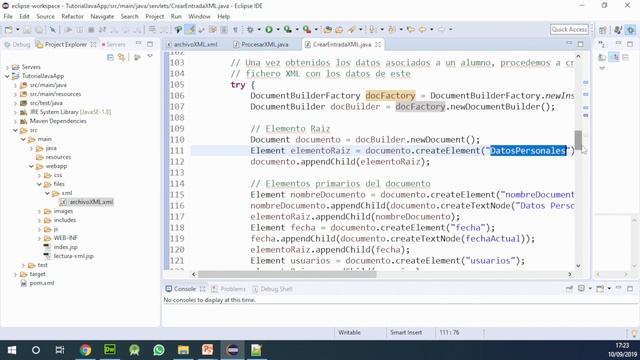Image resolution: width=640 pixels, height=360 pixels.
Task: Click the Project Explorer filter icon
Action: pos(137,57)
